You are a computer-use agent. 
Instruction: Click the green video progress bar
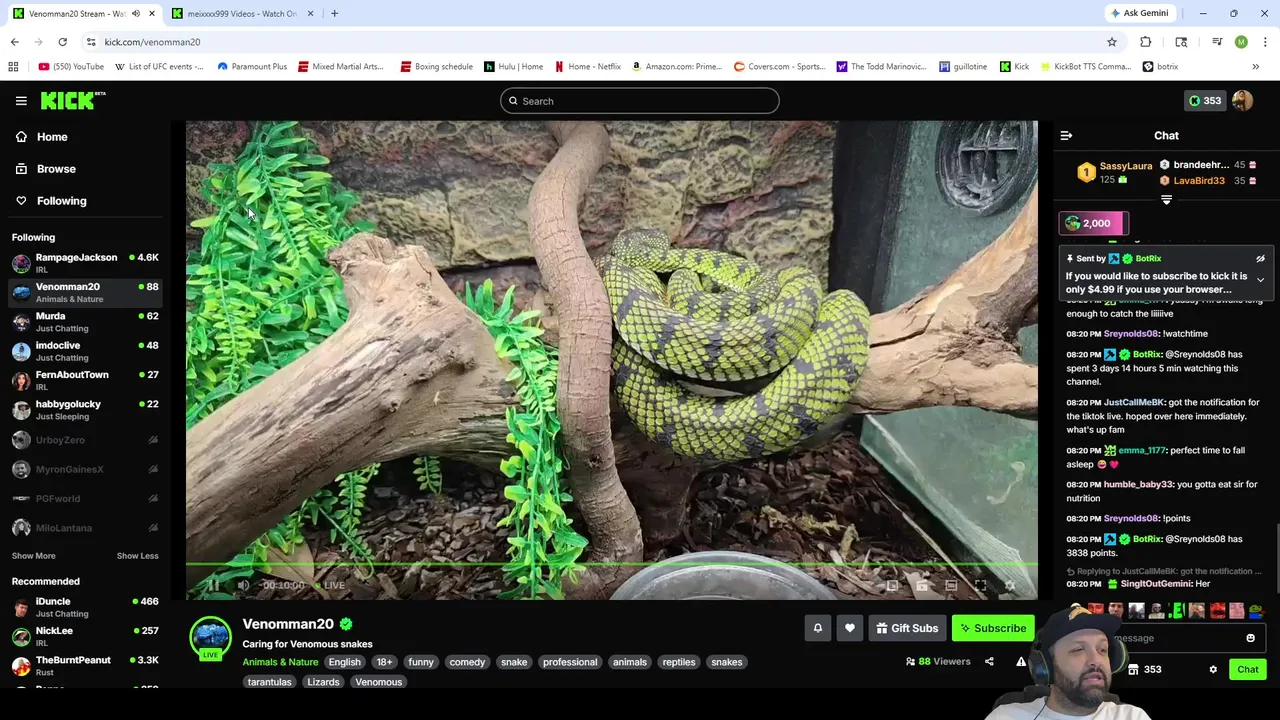[611, 565]
